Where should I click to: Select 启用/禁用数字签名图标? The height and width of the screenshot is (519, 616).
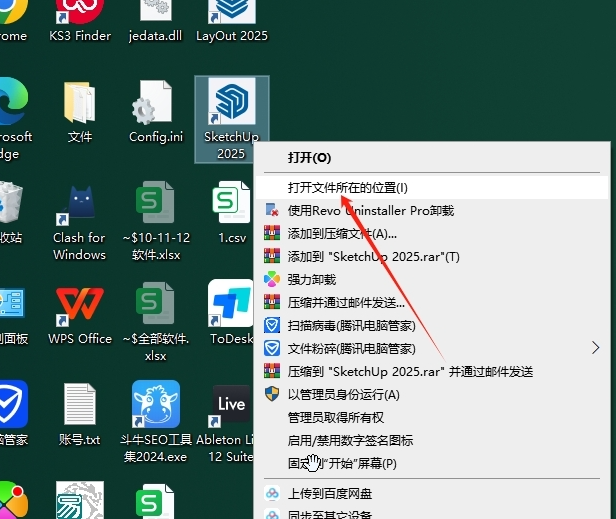click(431, 440)
